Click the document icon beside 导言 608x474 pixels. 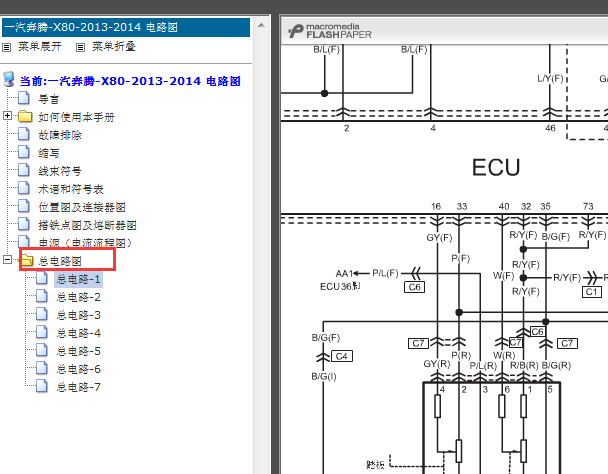click(24, 98)
